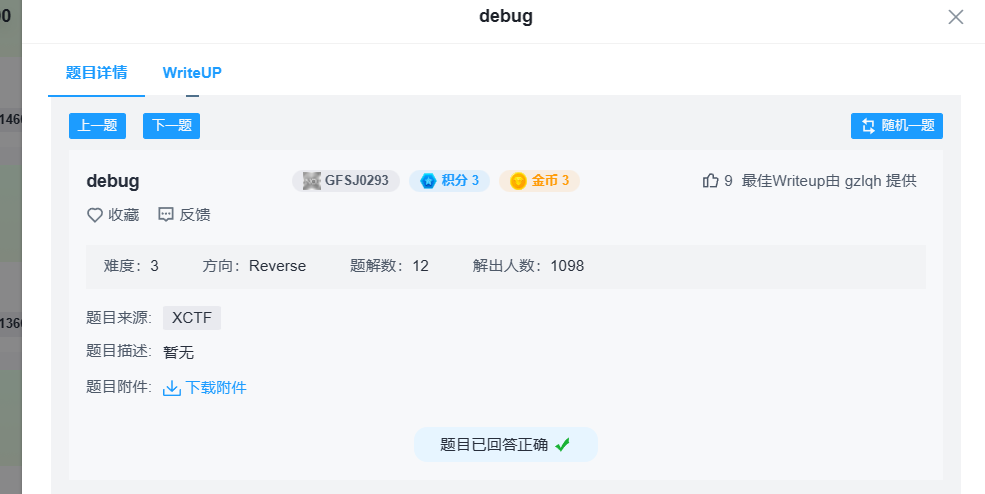Click the 反馈 feedback speech-bubble icon
This screenshot has height=494, width=985.
166,215
